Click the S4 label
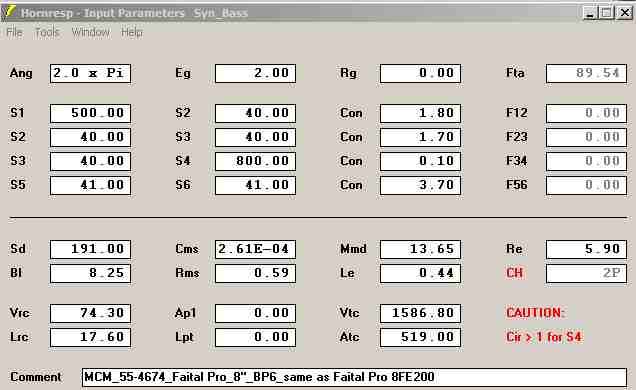 pyautogui.click(x=183, y=161)
